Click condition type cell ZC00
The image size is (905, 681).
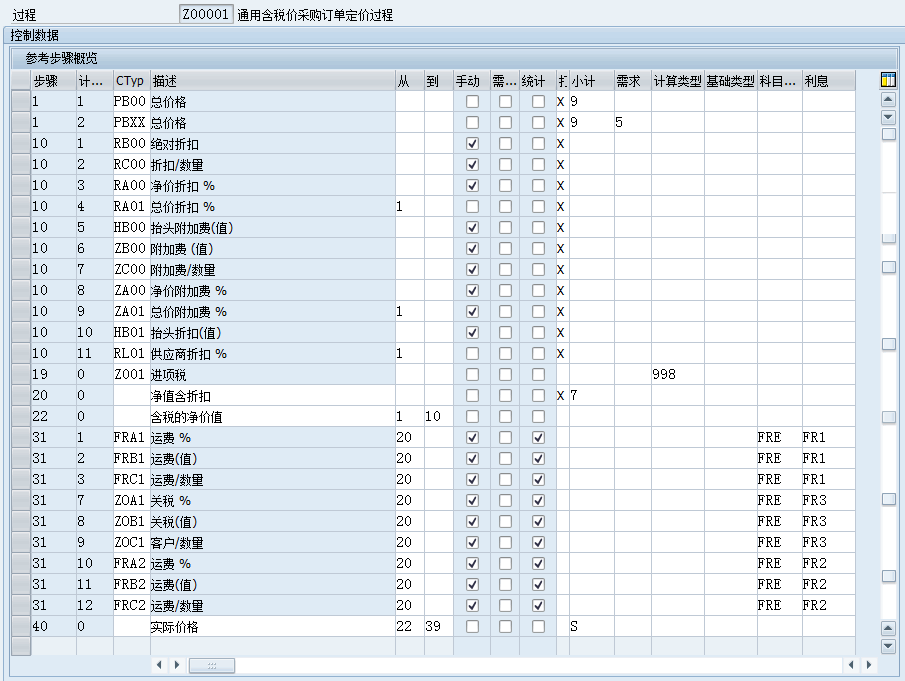[132, 270]
